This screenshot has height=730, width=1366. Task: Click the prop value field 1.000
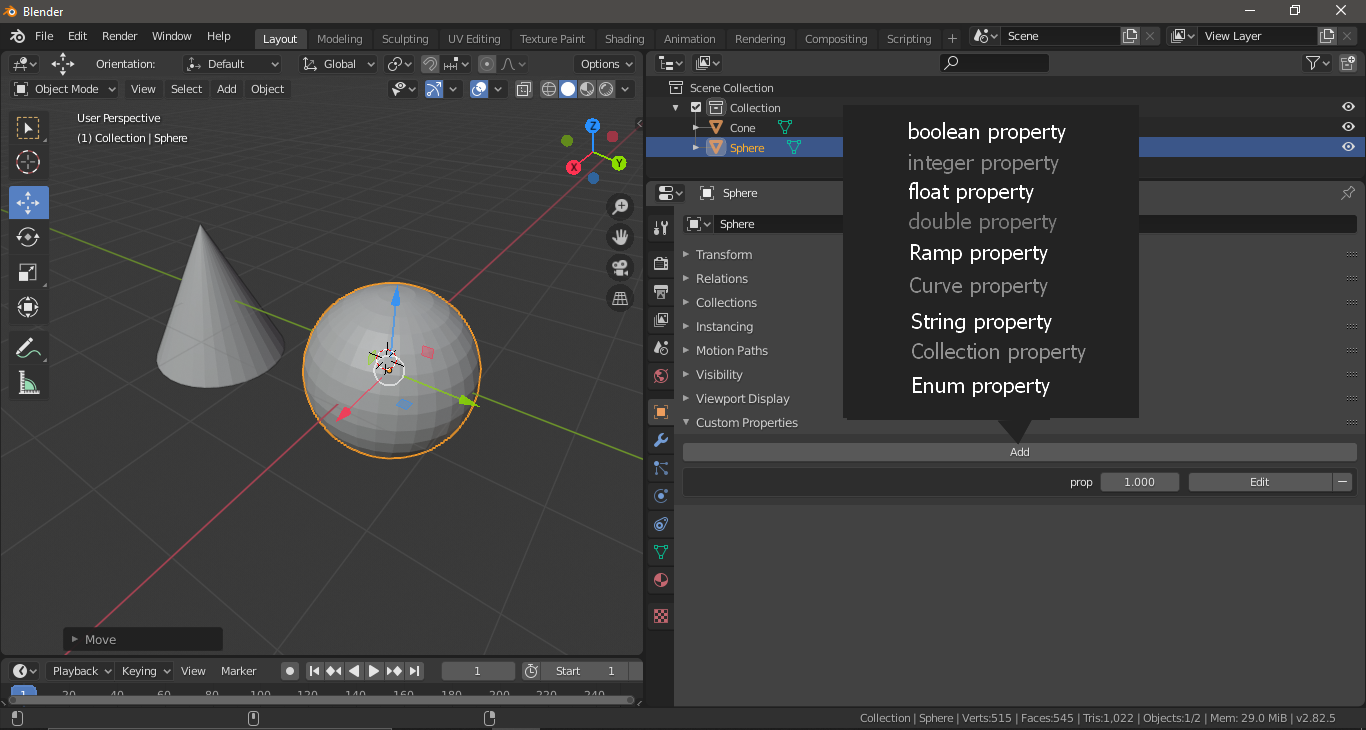click(x=1139, y=482)
